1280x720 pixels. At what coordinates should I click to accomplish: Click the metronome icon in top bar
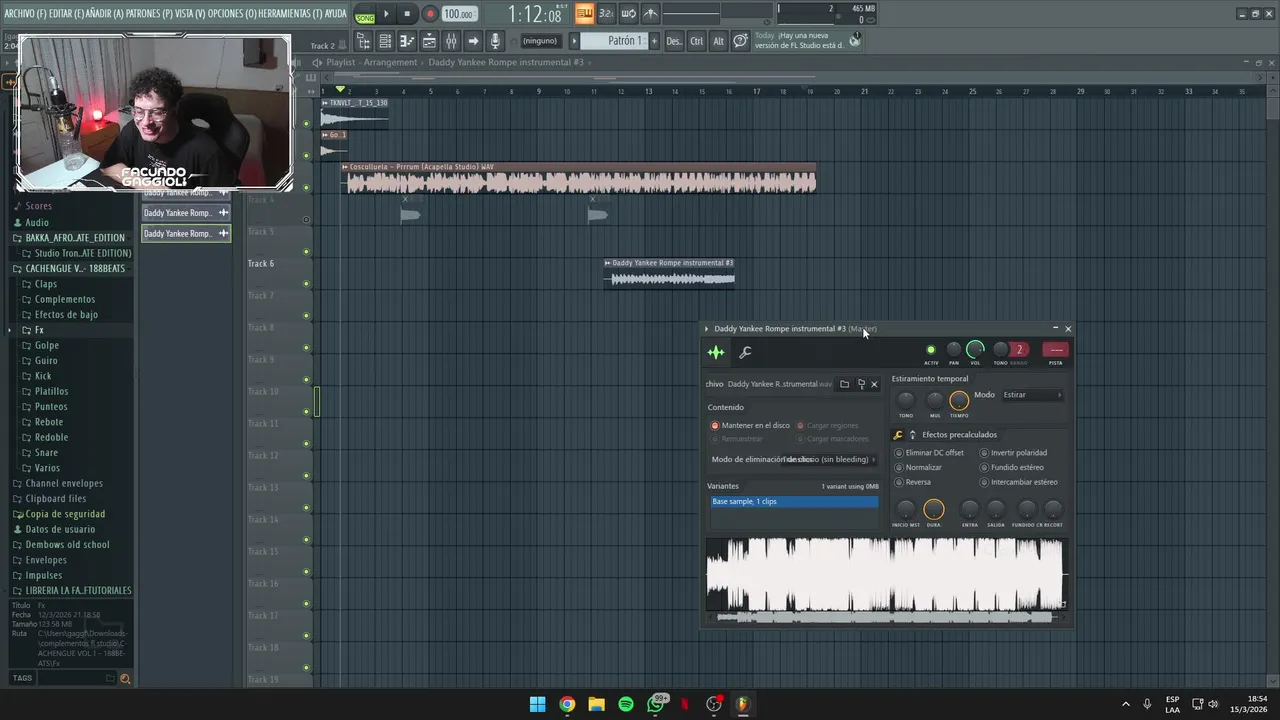(650, 14)
